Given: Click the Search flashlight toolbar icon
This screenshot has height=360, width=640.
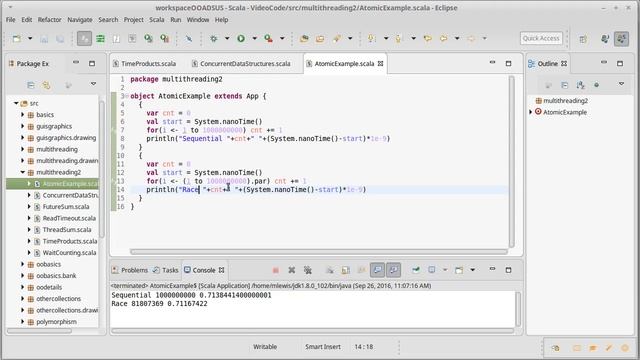Looking at the screenshot, I should (337, 38).
